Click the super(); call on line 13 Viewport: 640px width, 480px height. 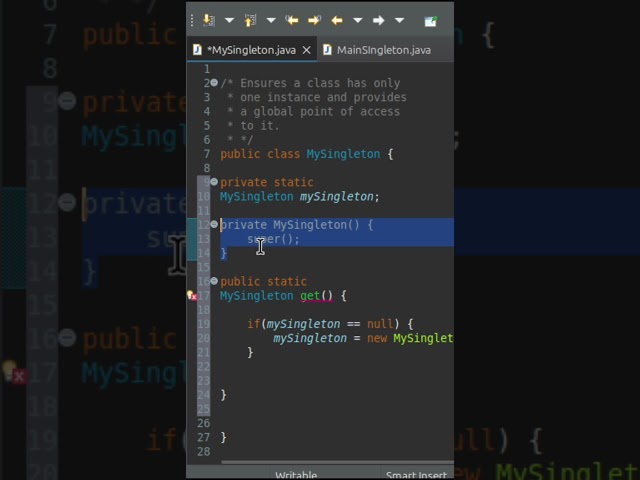coord(273,239)
